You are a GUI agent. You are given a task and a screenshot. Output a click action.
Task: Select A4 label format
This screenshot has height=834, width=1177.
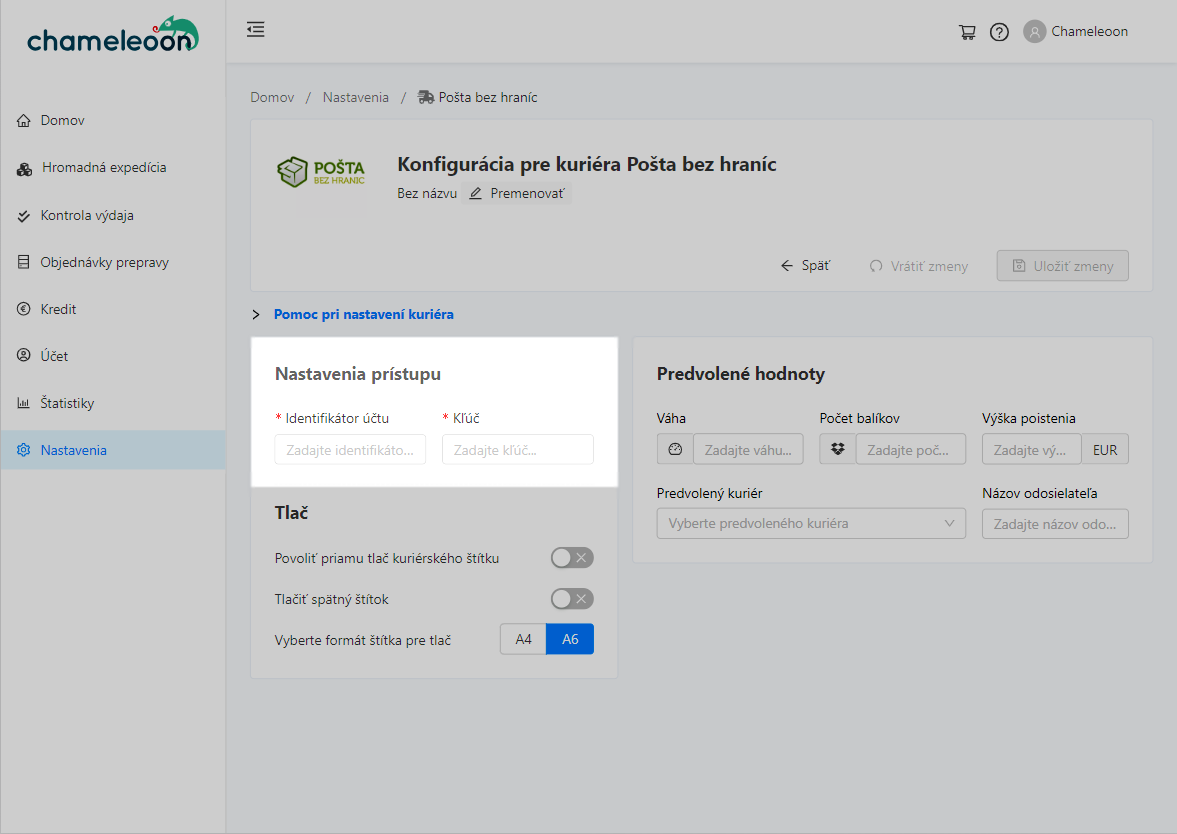523,639
